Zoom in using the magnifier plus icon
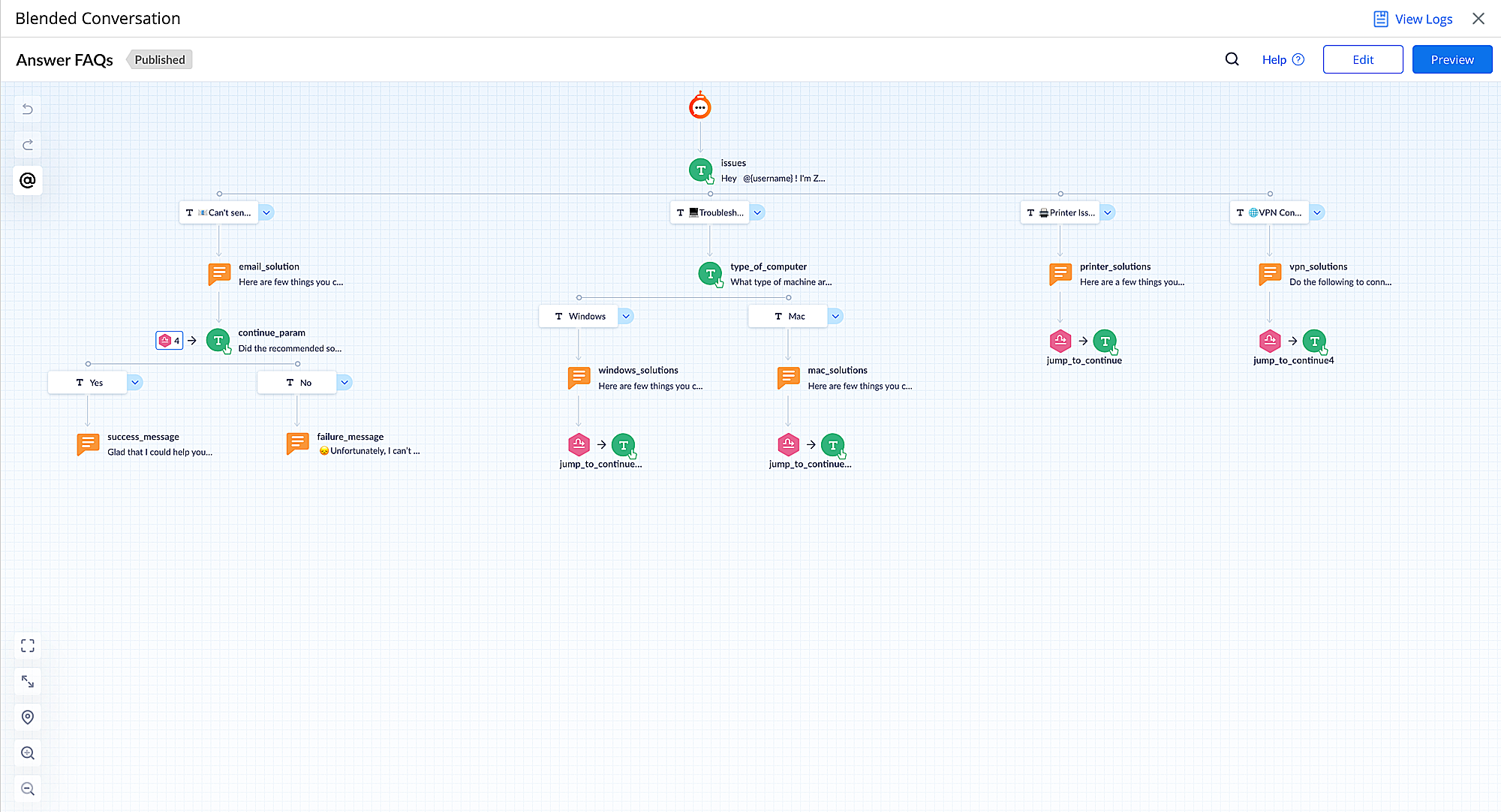 pos(28,753)
